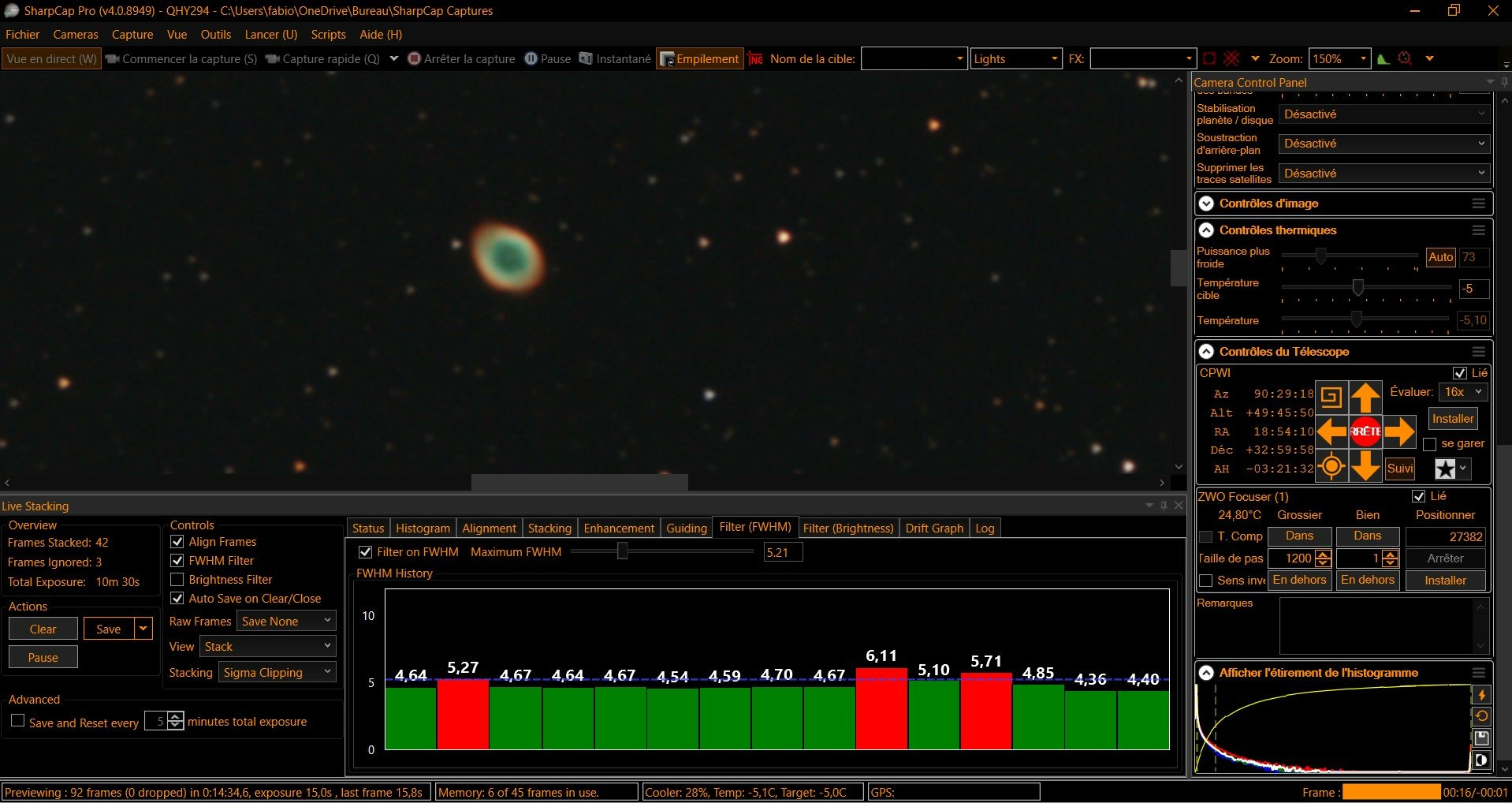Click the red NC icon before Nom de la cible
The width and height of the screenshot is (1512, 803).
tap(755, 59)
